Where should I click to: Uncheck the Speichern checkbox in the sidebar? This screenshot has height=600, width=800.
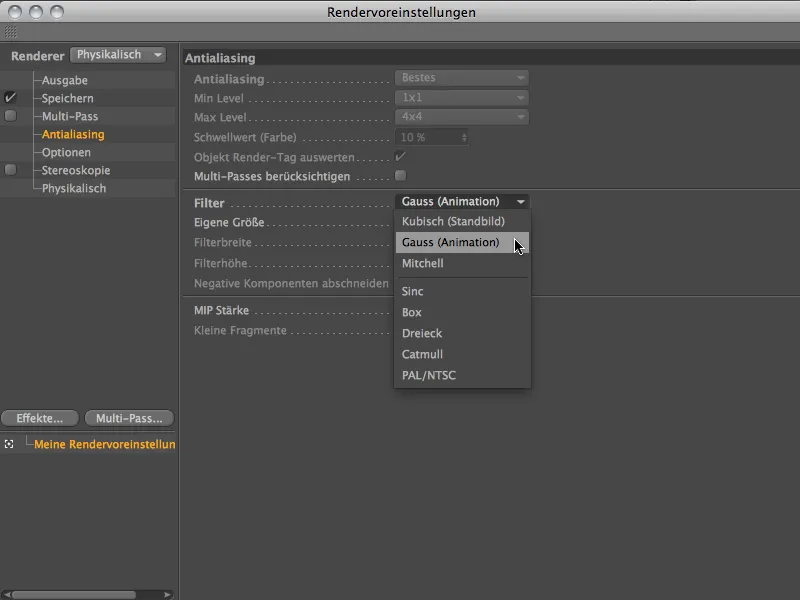pyautogui.click(x=8, y=97)
